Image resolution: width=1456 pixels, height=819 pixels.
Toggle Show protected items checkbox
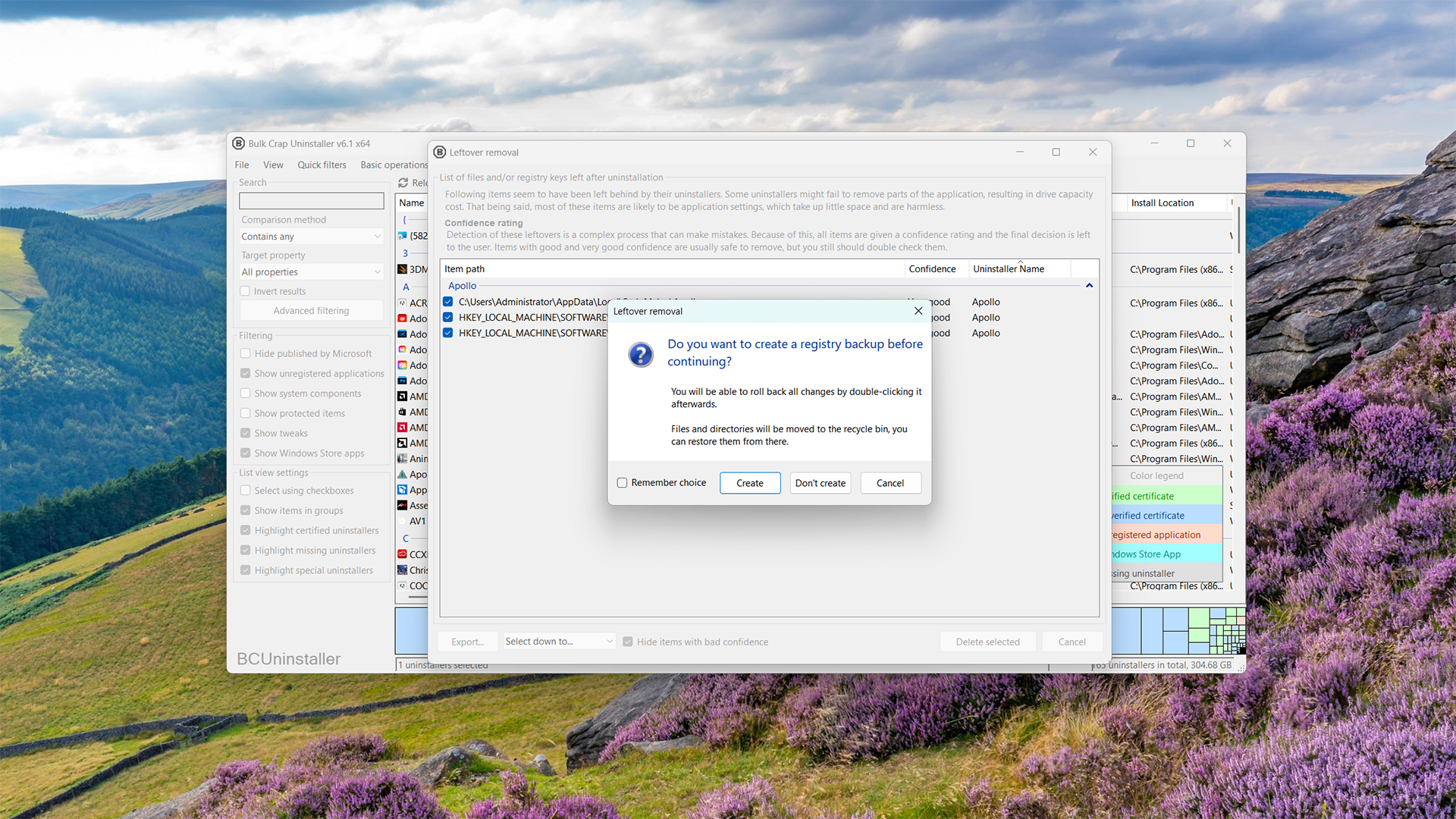point(246,413)
